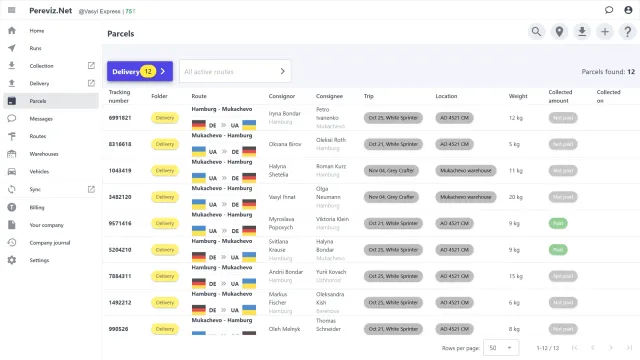Screen dimensions: 640x360
Task: Click the download parcels icon
Action: click(x=582, y=31)
